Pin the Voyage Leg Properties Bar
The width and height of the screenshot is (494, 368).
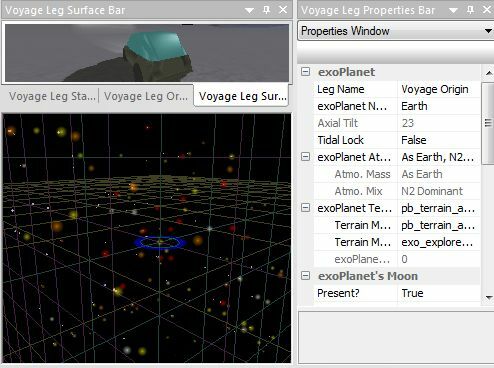(x=470, y=10)
